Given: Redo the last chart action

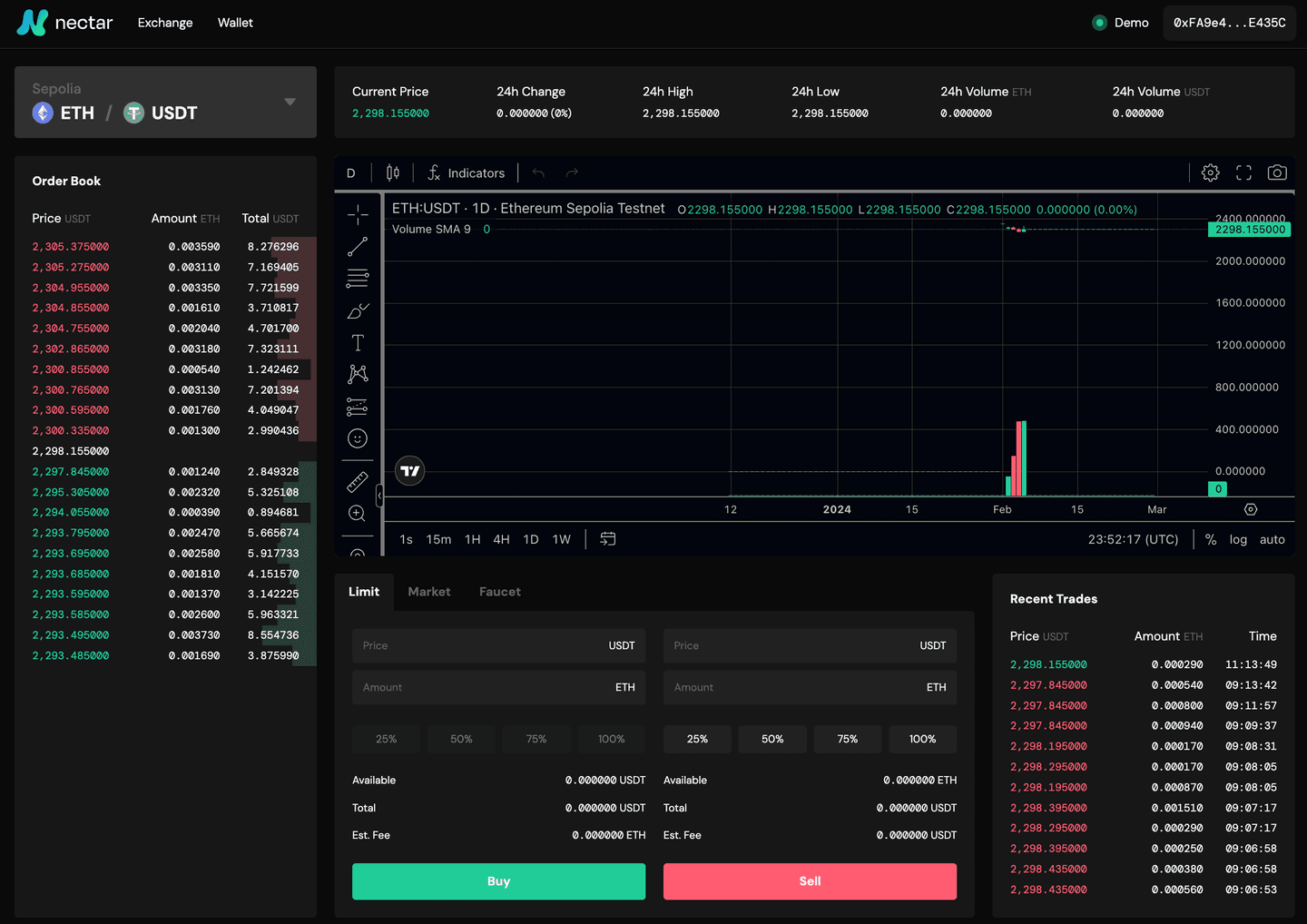Looking at the screenshot, I should tap(572, 172).
